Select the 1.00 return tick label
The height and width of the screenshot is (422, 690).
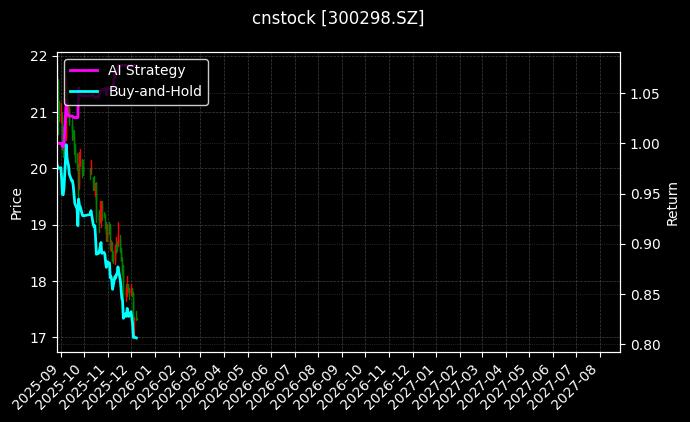click(644, 144)
